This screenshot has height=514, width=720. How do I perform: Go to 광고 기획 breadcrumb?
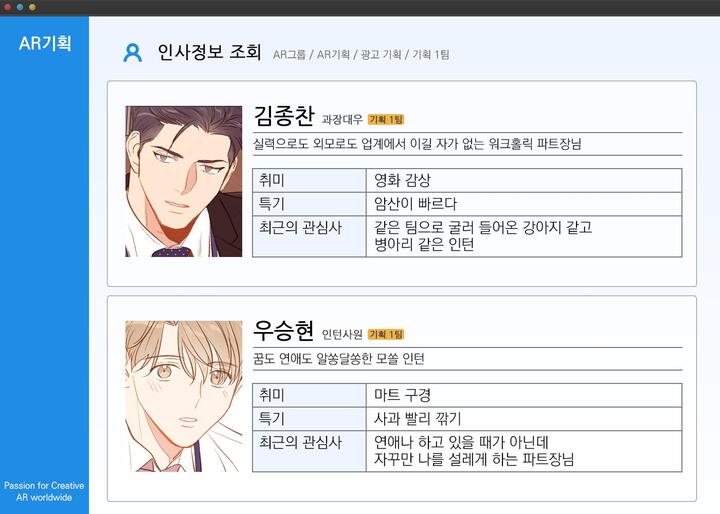pos(381,55)
